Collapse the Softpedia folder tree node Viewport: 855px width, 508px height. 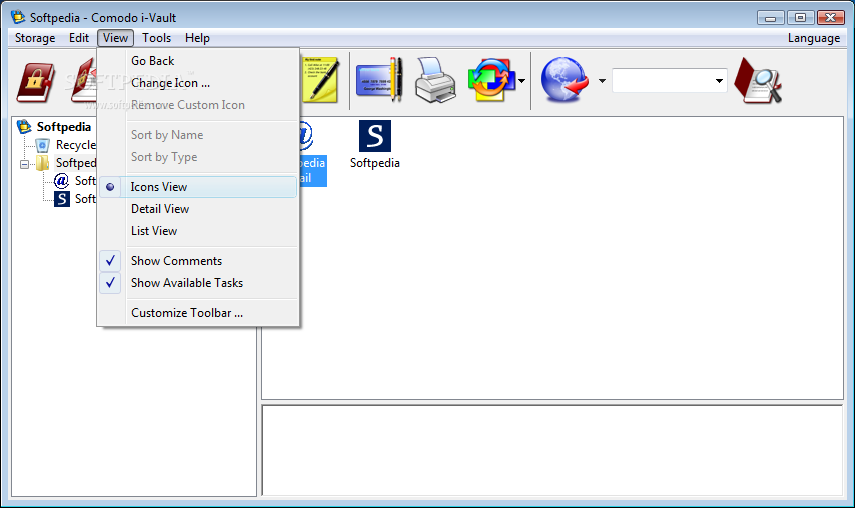(25, 164)
